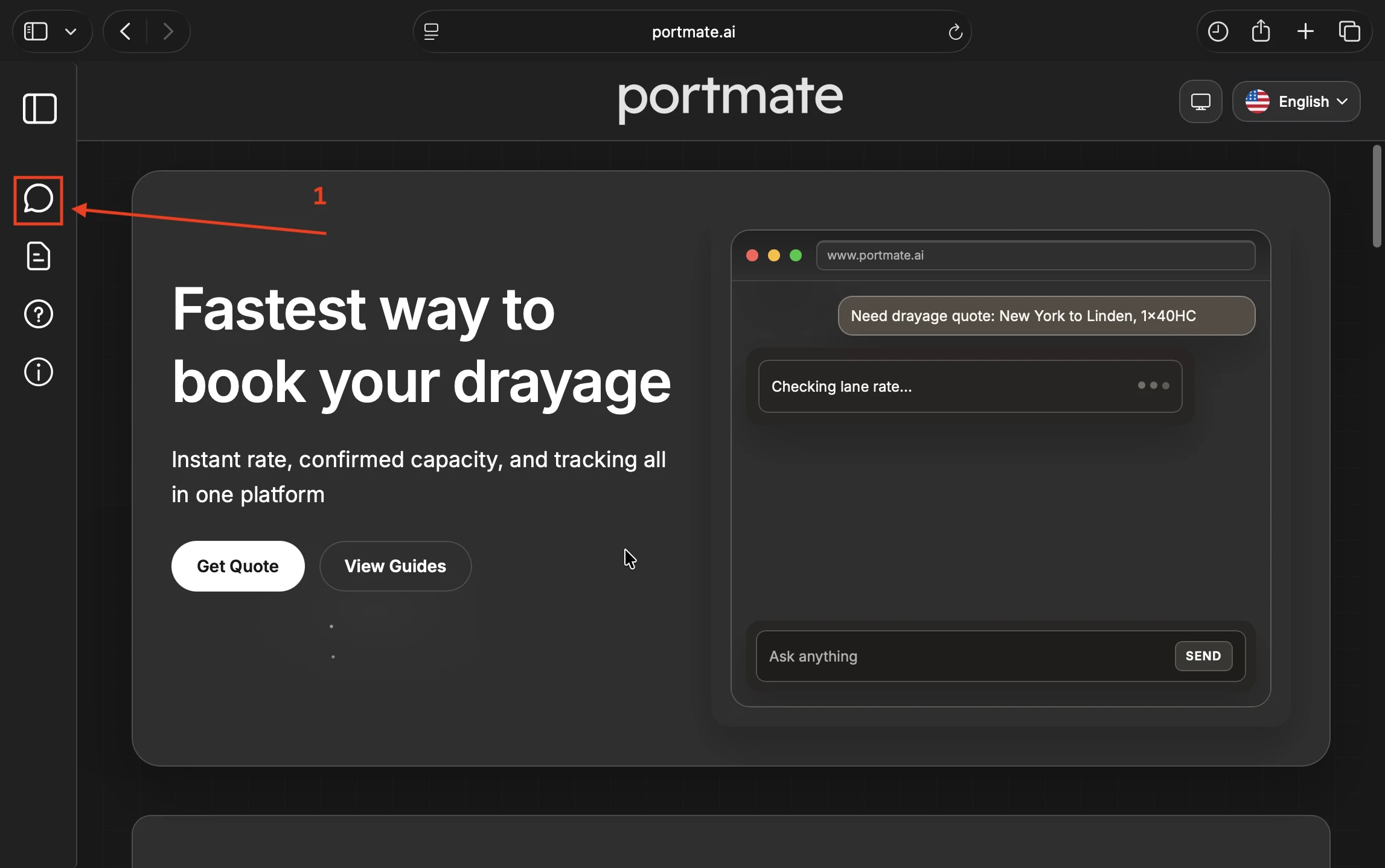Image resolution: width=1385 pixels, height=868 pixels.
Task: Click the yellow dot in mock window
Action: [773, 255]
